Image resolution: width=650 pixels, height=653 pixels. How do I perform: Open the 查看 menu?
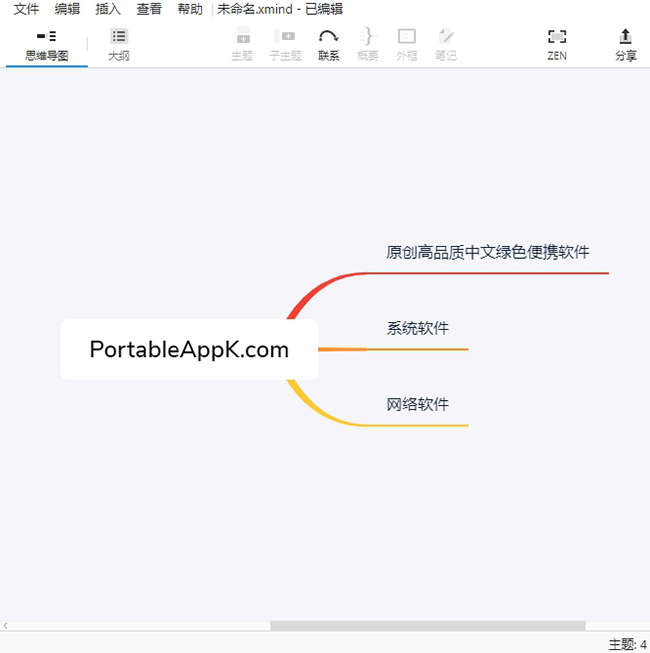point(149,9)
